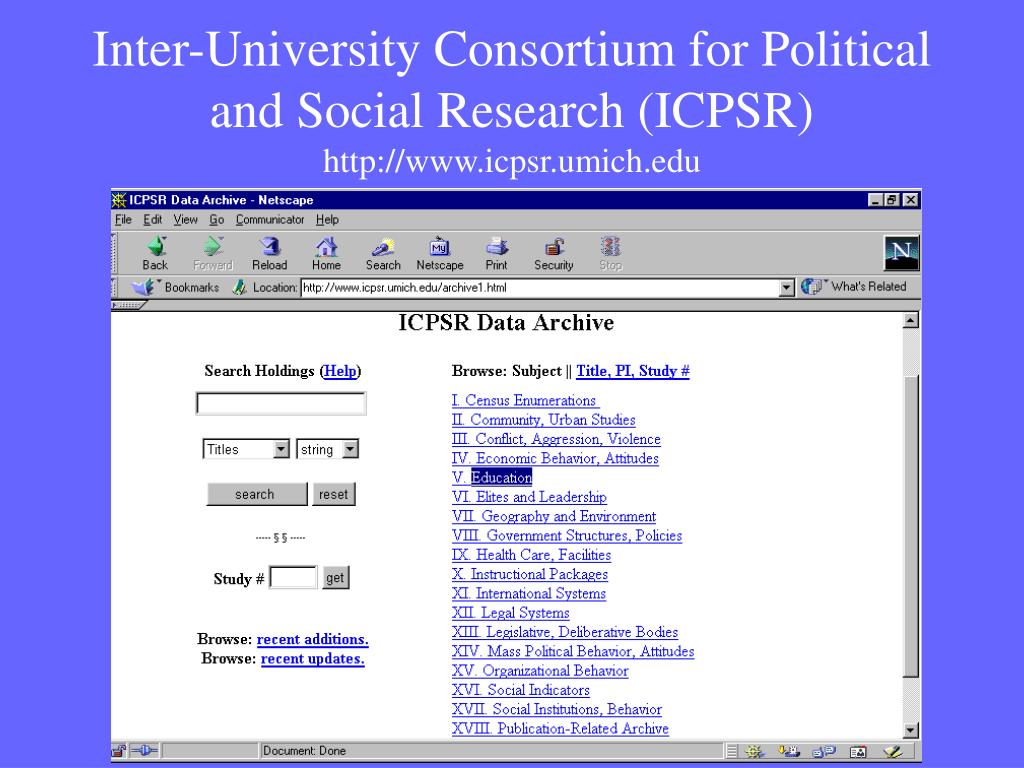1024x768 pixels.
Task: Open XVIII. Publication-Related Archive link
Action: pos(560,729)
